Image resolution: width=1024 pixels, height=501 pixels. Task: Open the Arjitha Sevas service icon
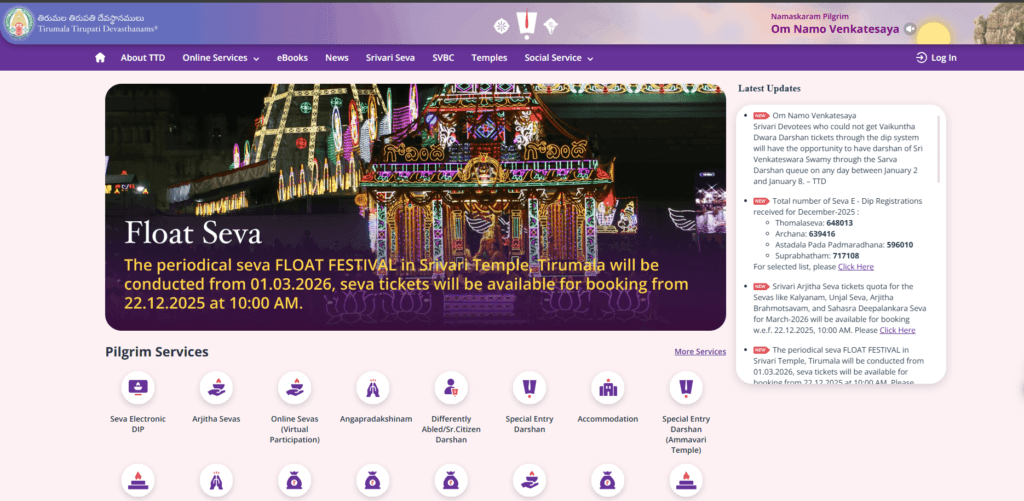tap(216, 388)
